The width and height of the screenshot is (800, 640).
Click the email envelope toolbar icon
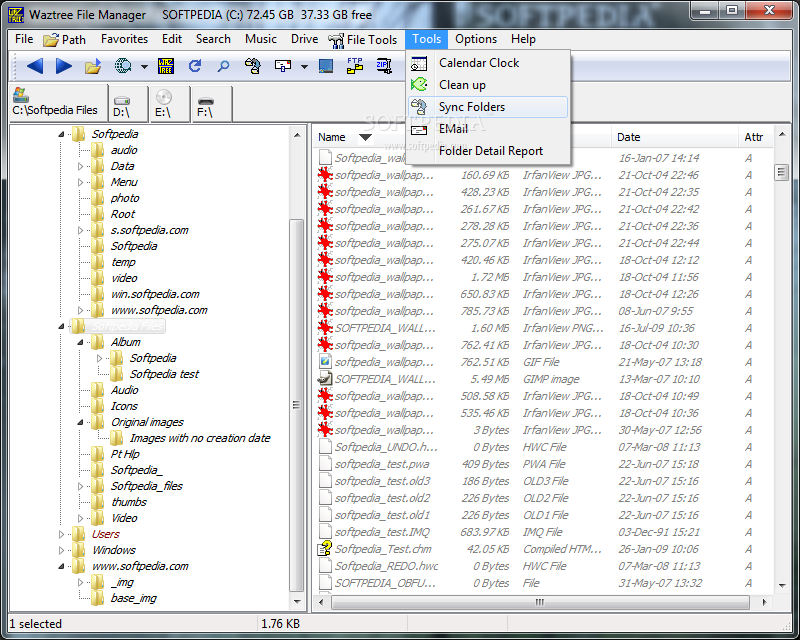(x=283, y=66)
